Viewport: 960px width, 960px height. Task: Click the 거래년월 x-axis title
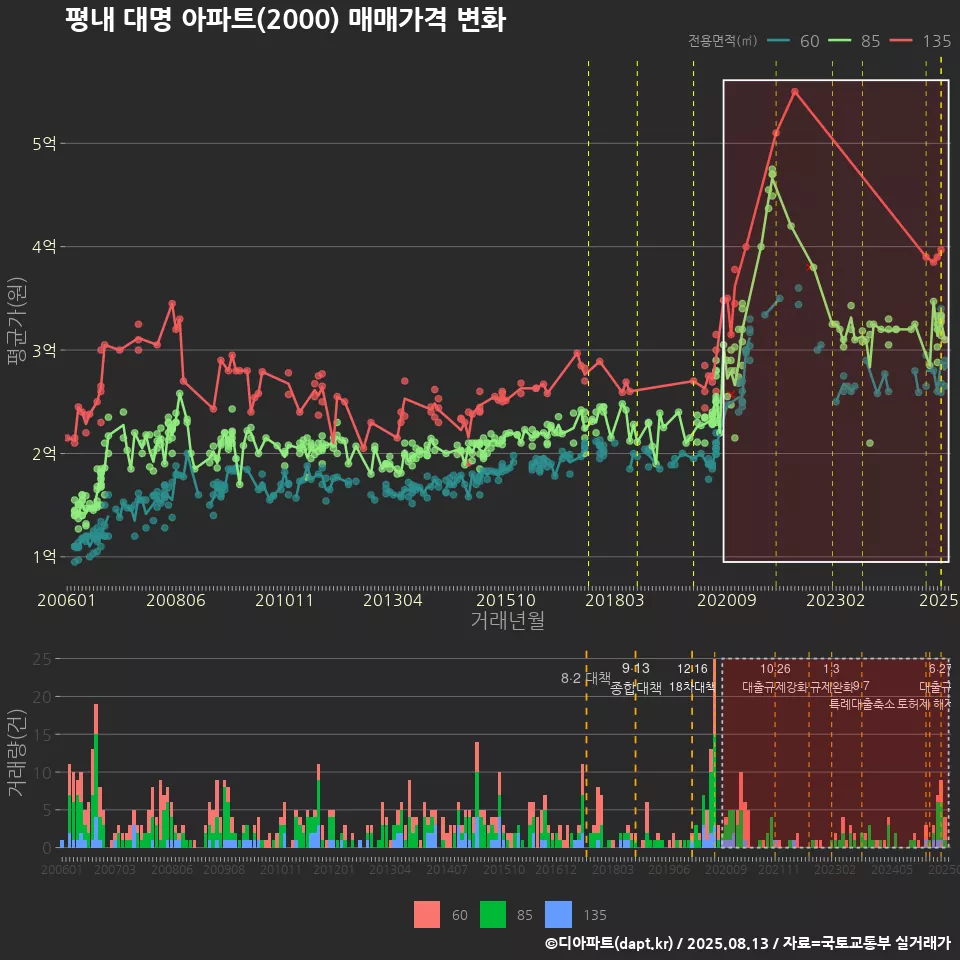click(508, 620)
